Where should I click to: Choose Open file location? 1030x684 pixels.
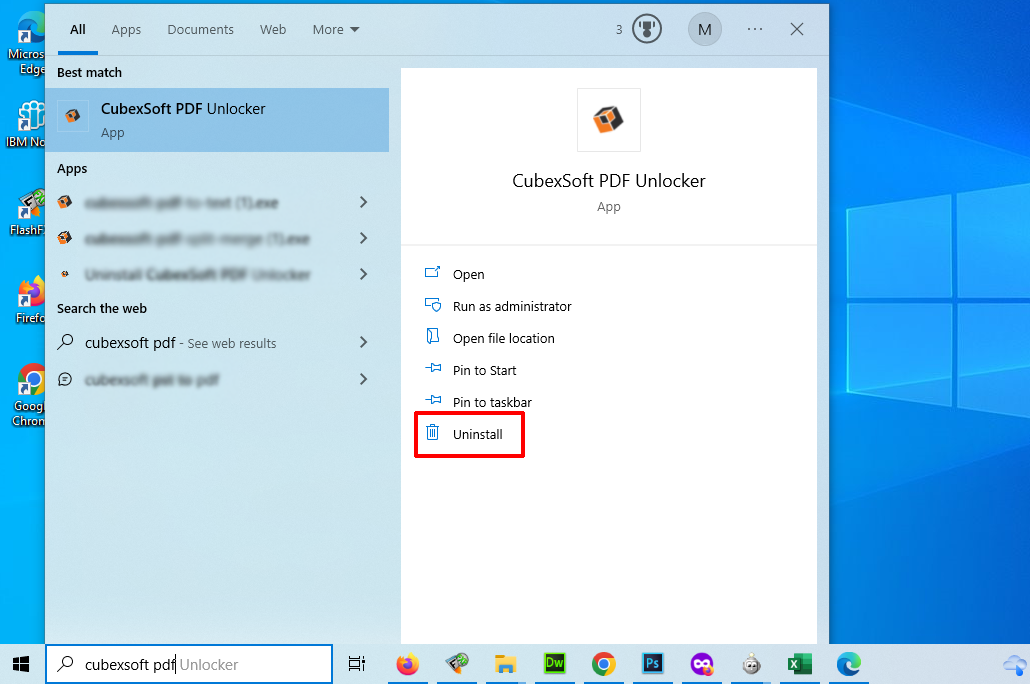(x=489, y=338)
